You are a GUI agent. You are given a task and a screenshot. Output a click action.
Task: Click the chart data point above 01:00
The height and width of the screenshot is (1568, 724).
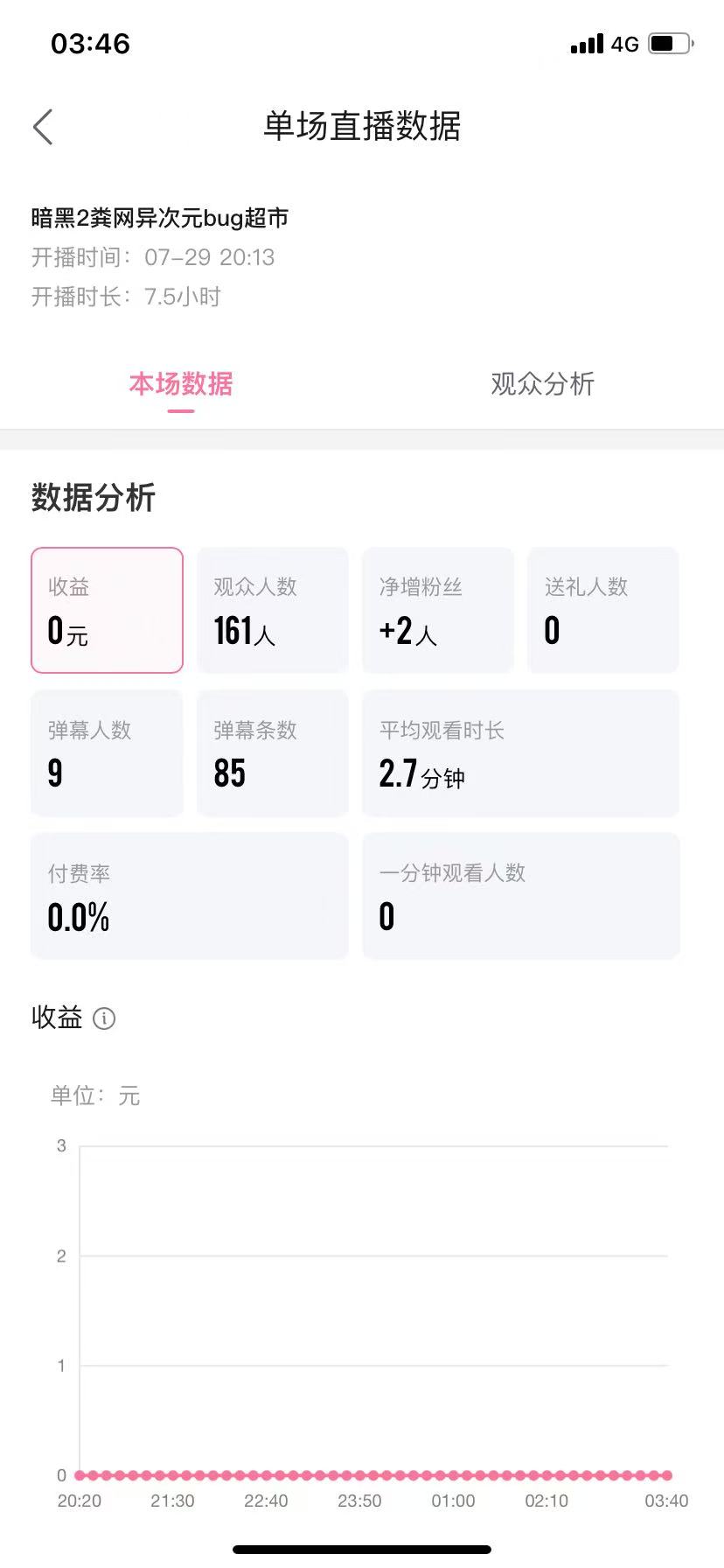(453, 1474)
